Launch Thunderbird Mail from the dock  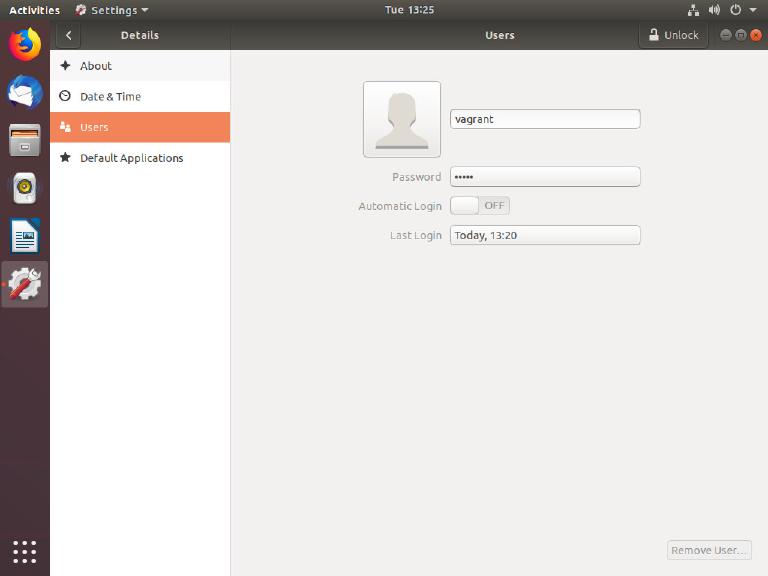click(x=25, y=92)
